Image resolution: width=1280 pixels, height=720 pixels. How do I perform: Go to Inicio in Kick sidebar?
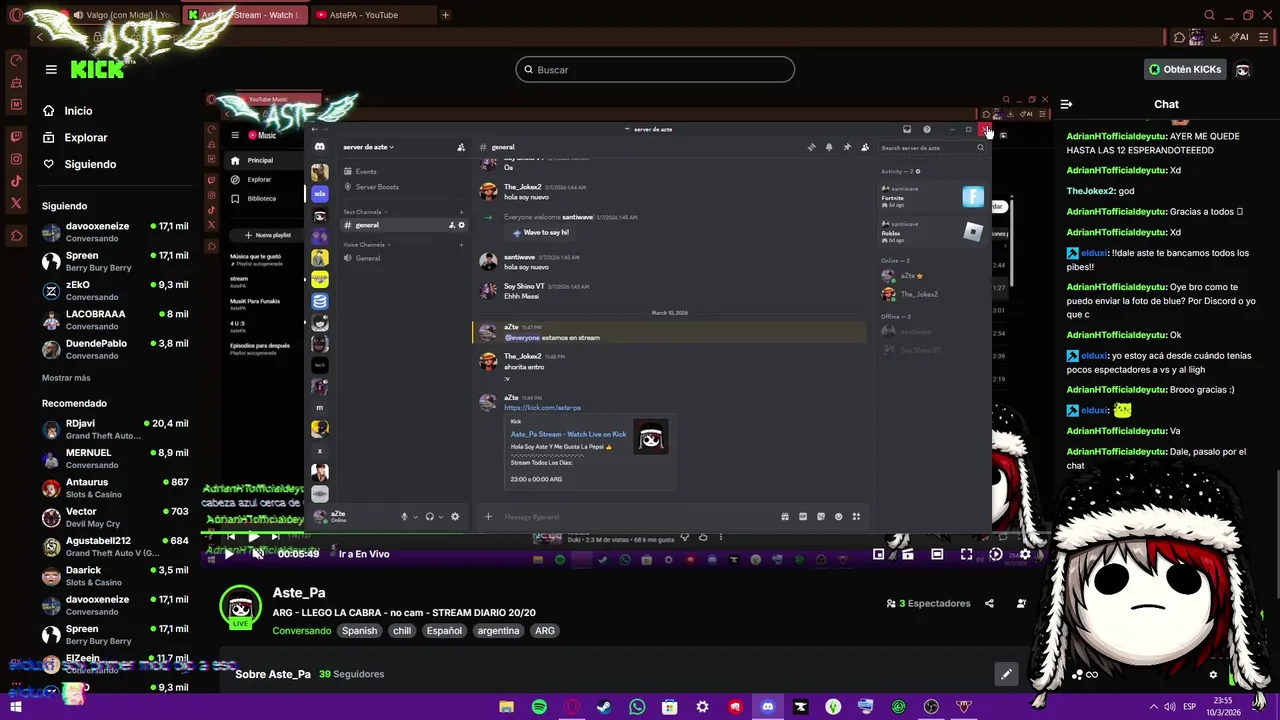click(x=78, y=111)
